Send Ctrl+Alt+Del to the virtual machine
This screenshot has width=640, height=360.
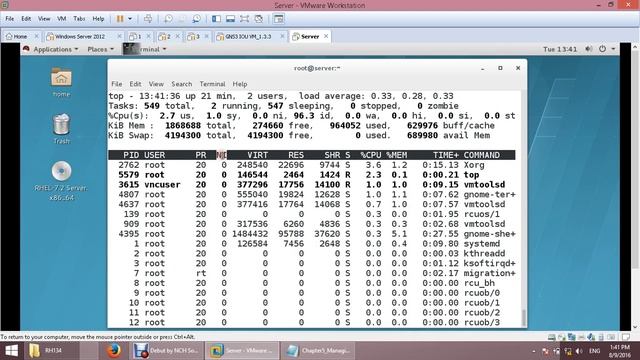pos(148,19)
